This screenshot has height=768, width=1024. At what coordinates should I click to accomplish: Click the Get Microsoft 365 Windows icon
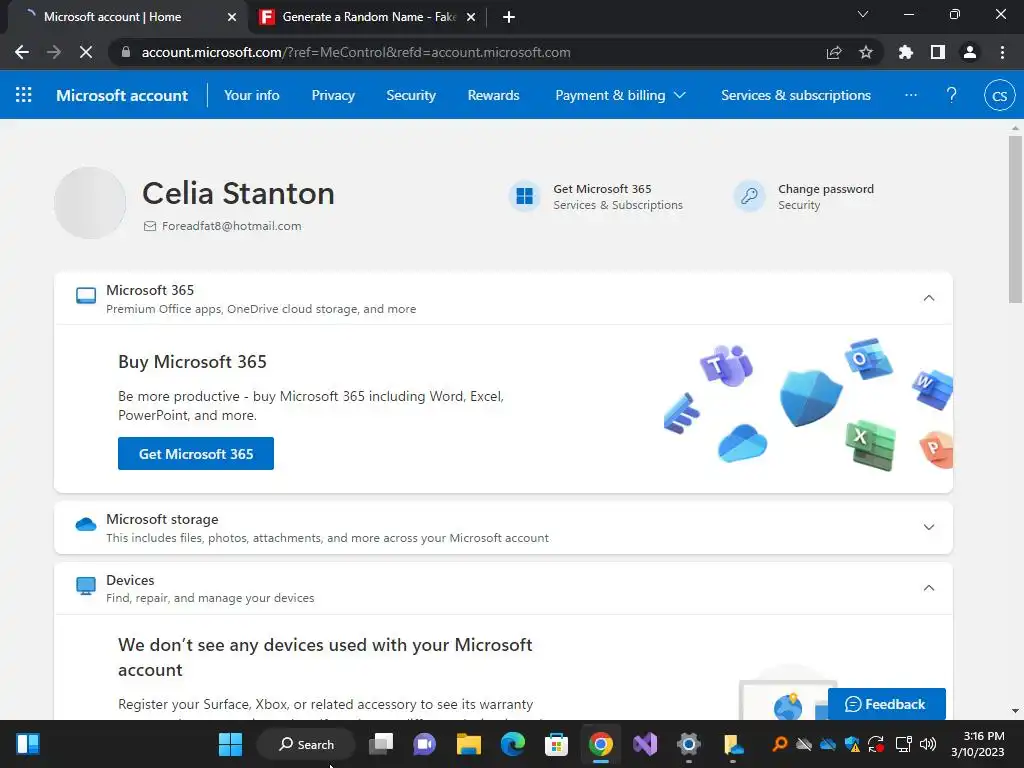(524, 196)
